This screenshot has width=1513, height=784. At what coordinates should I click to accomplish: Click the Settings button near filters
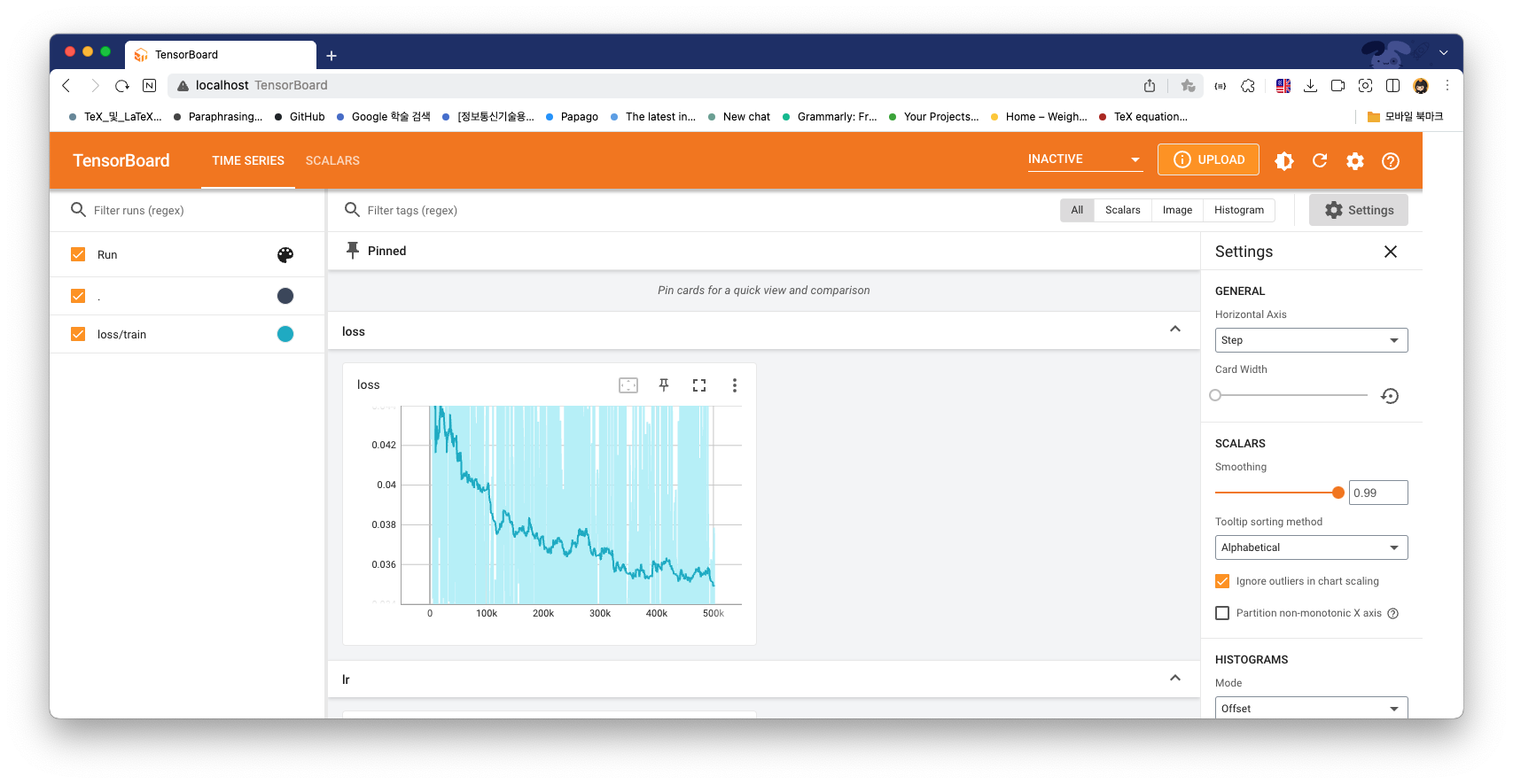pos(1359,210)
